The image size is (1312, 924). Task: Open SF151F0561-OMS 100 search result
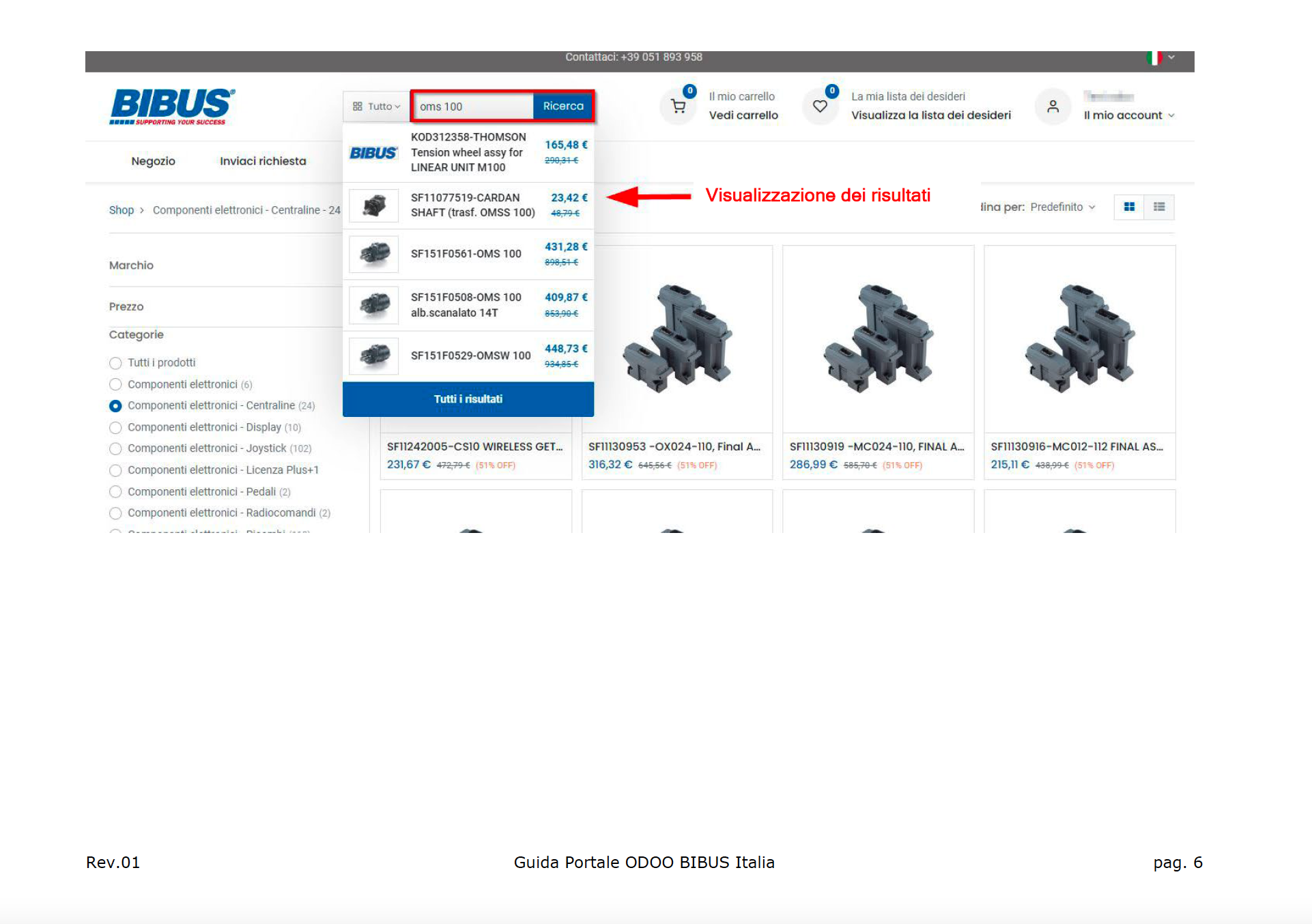[x=466, y=254]
